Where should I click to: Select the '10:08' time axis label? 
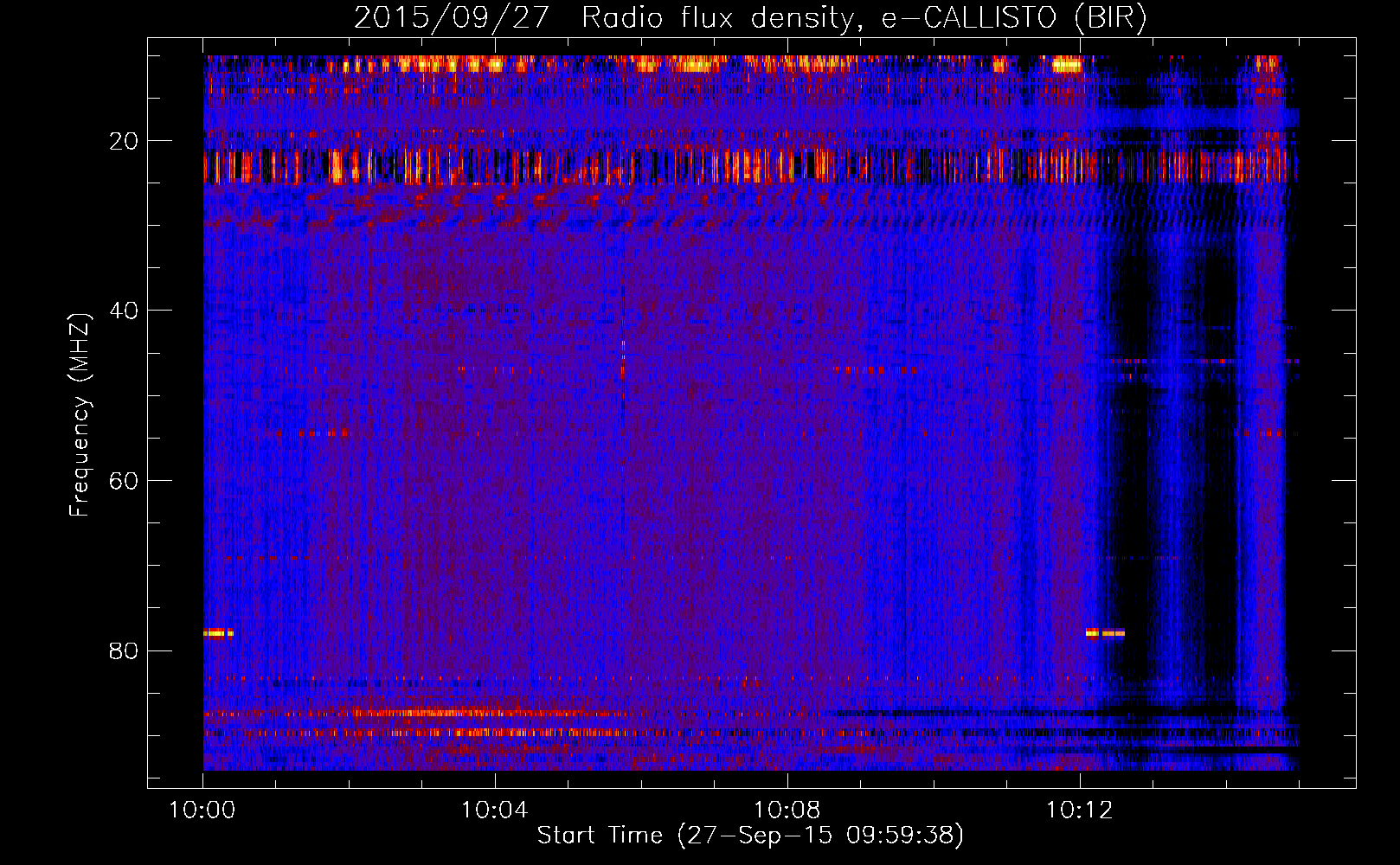click(x=787, y=811)
